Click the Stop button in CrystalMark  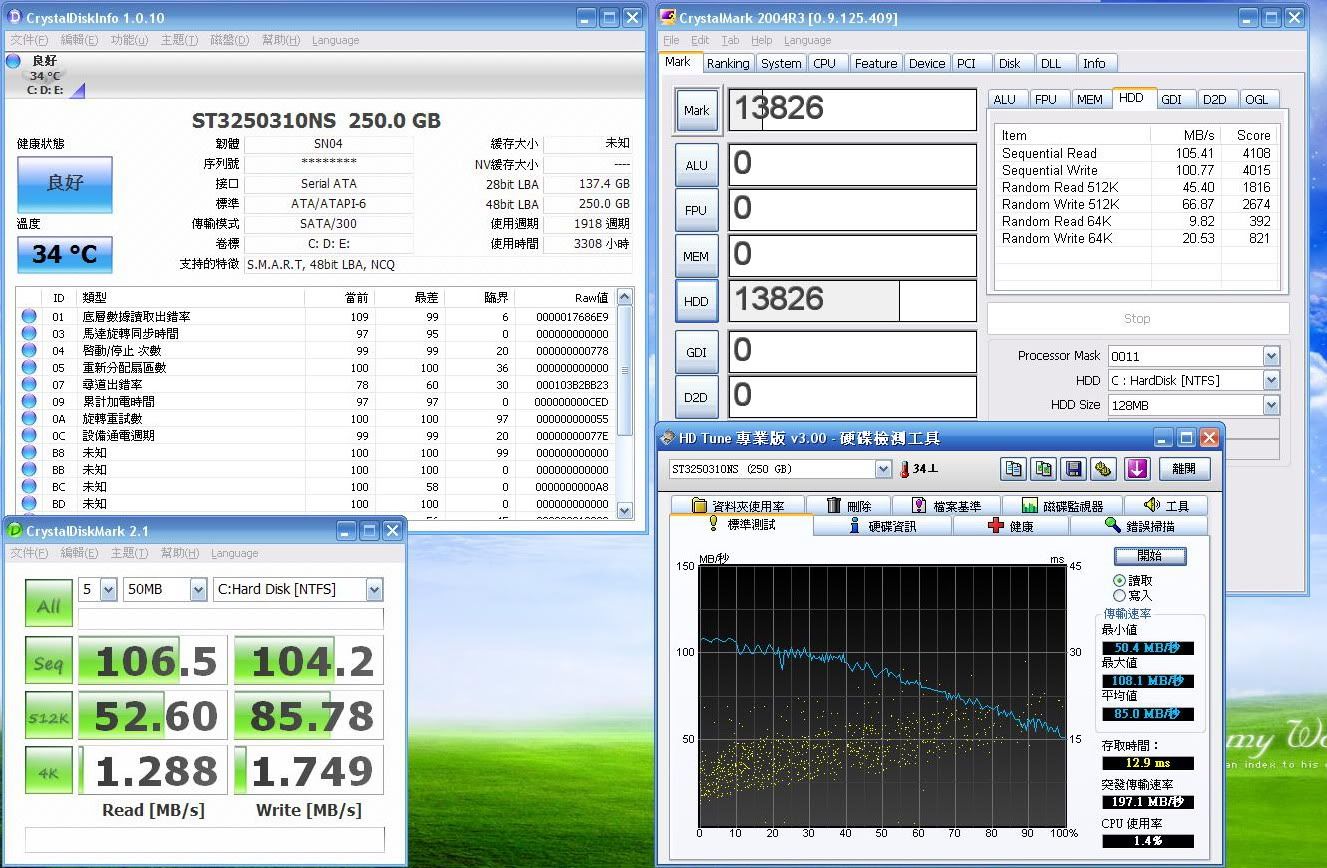click(x=1137, y=319)
